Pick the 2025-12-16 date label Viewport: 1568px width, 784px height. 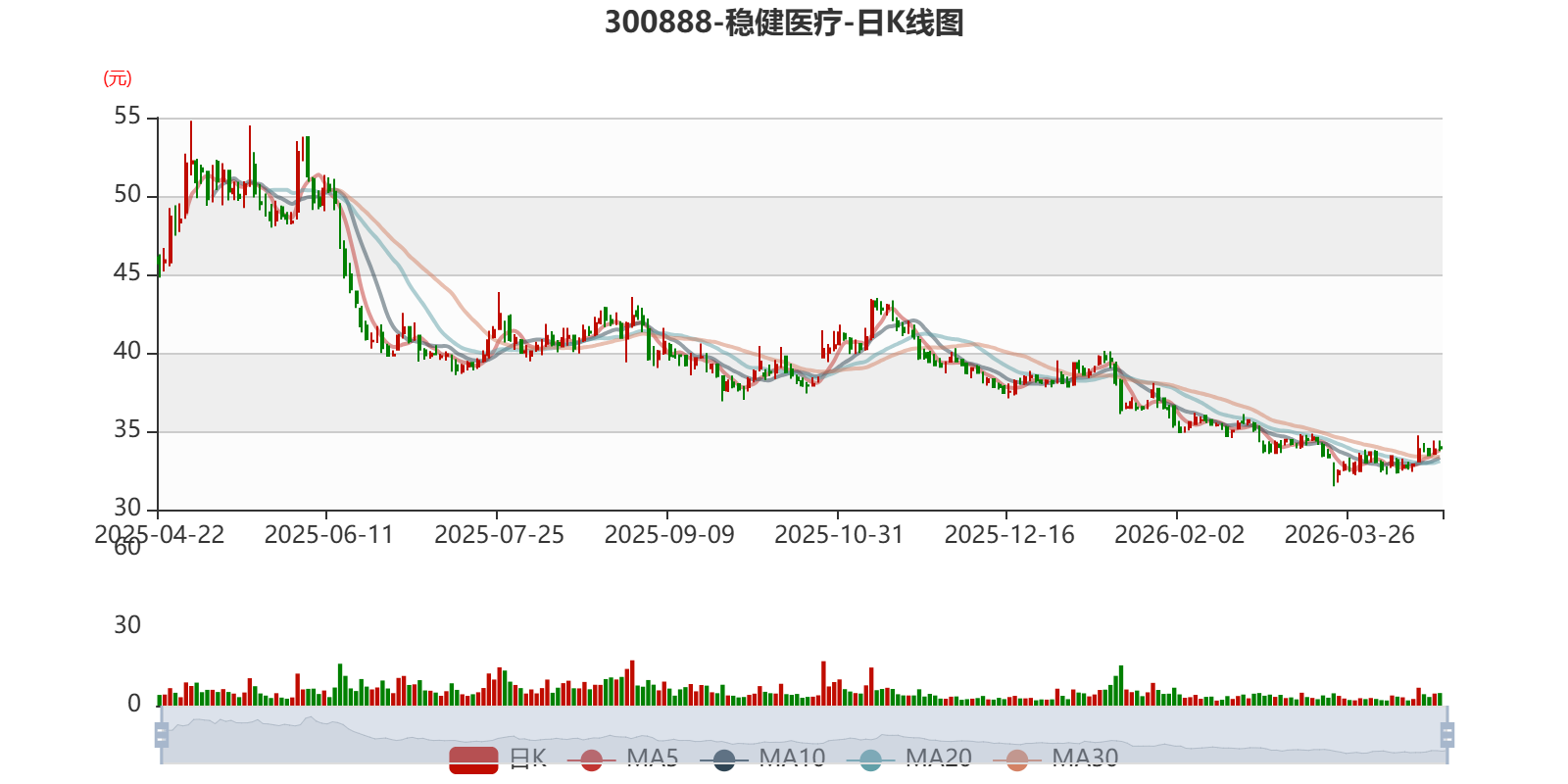1009,534
